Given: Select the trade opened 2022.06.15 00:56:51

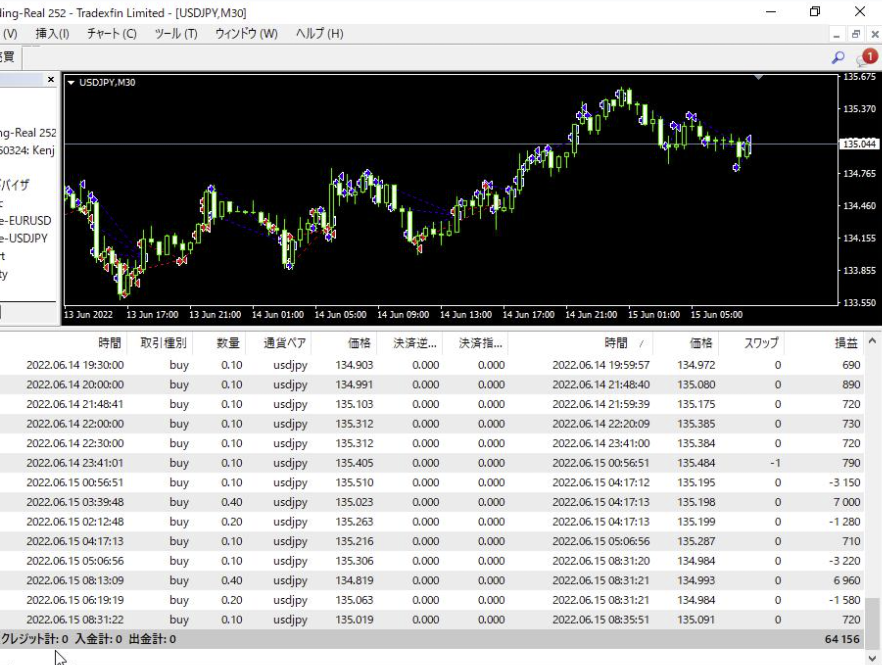Looking at the screenshot, I should tap(432, 483).
